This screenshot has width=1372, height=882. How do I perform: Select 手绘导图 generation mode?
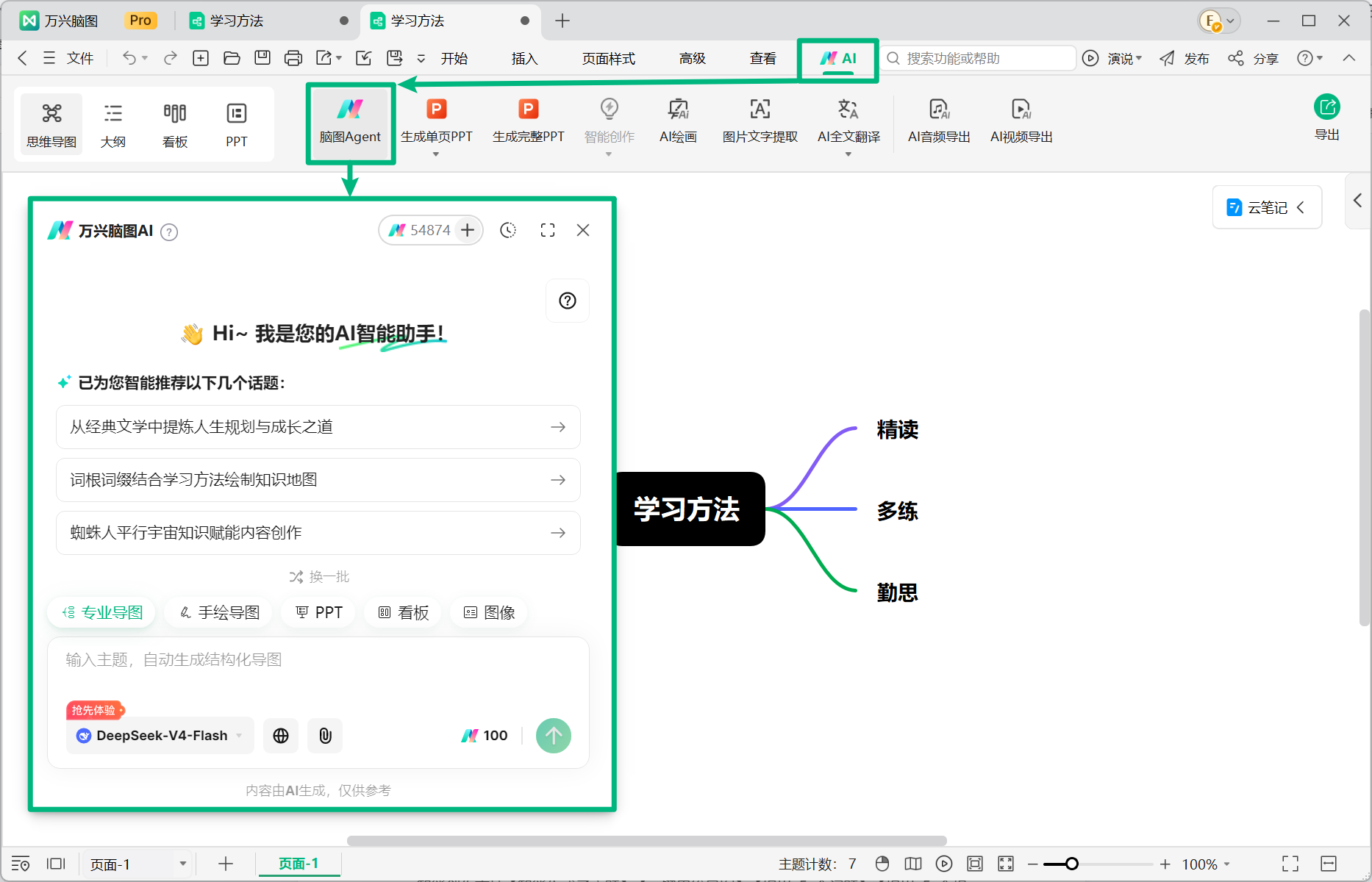pos(219,612)
